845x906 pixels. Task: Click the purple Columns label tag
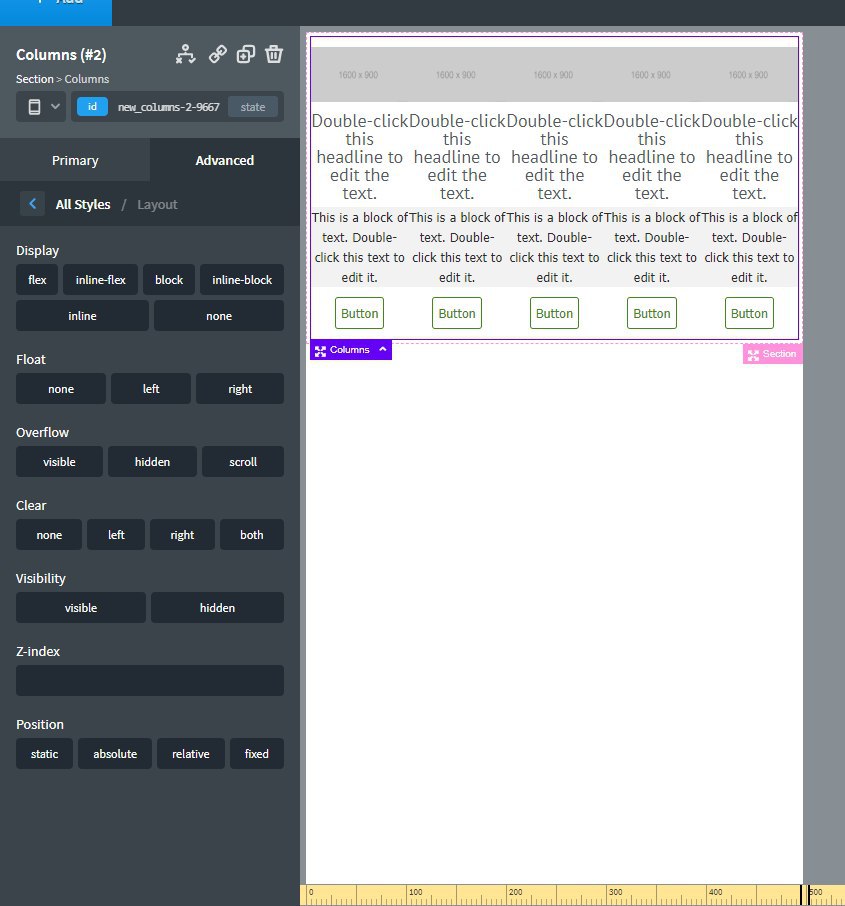[350, 350]
